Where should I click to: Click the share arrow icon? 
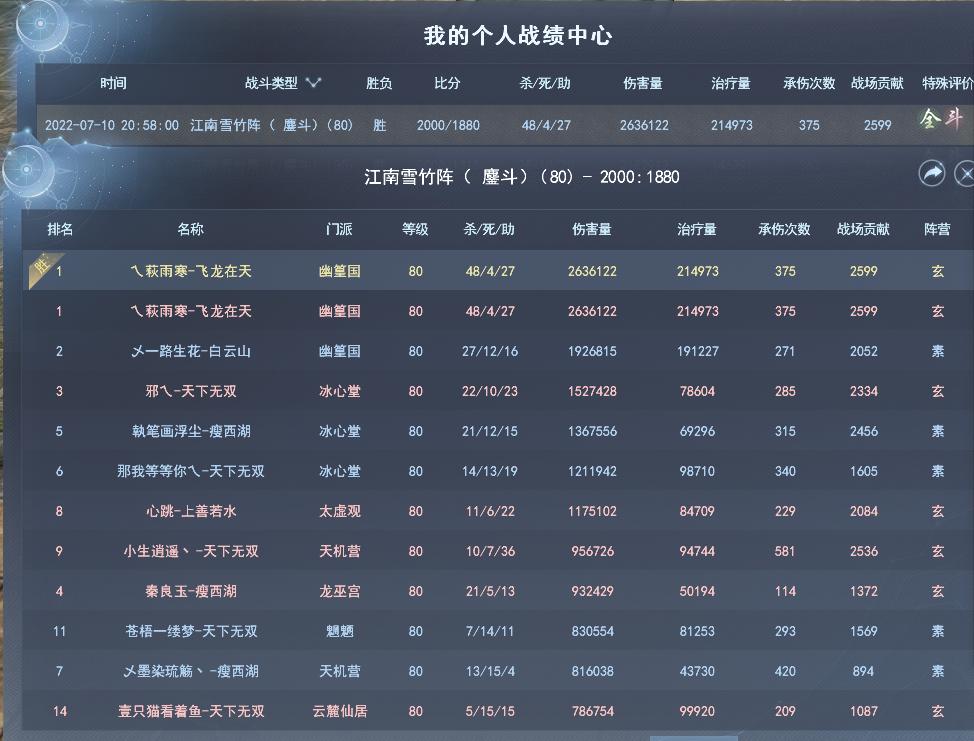(932, 173)
